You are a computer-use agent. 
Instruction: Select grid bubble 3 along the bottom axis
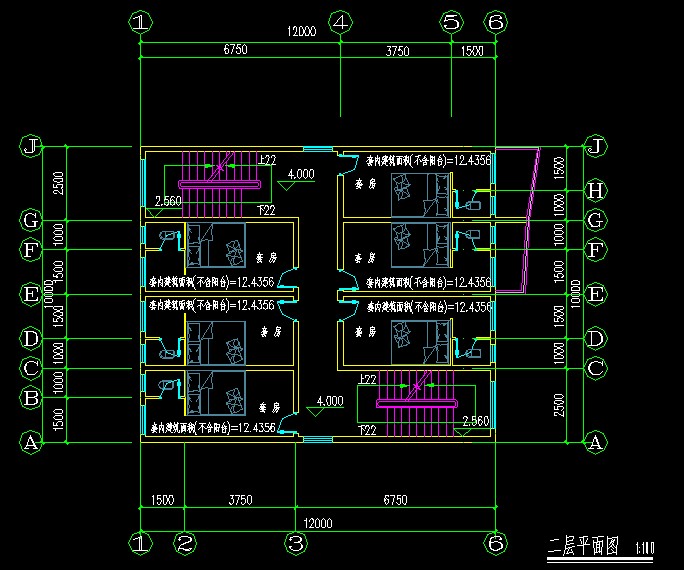296,543
